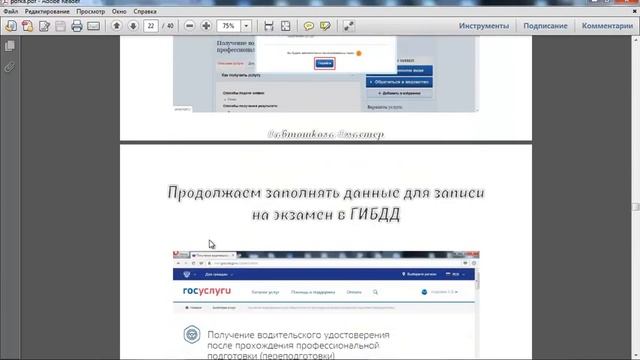Click the total page count '/ 40'
This screenshot has width=640, height=360.
(x=168, y=26)
